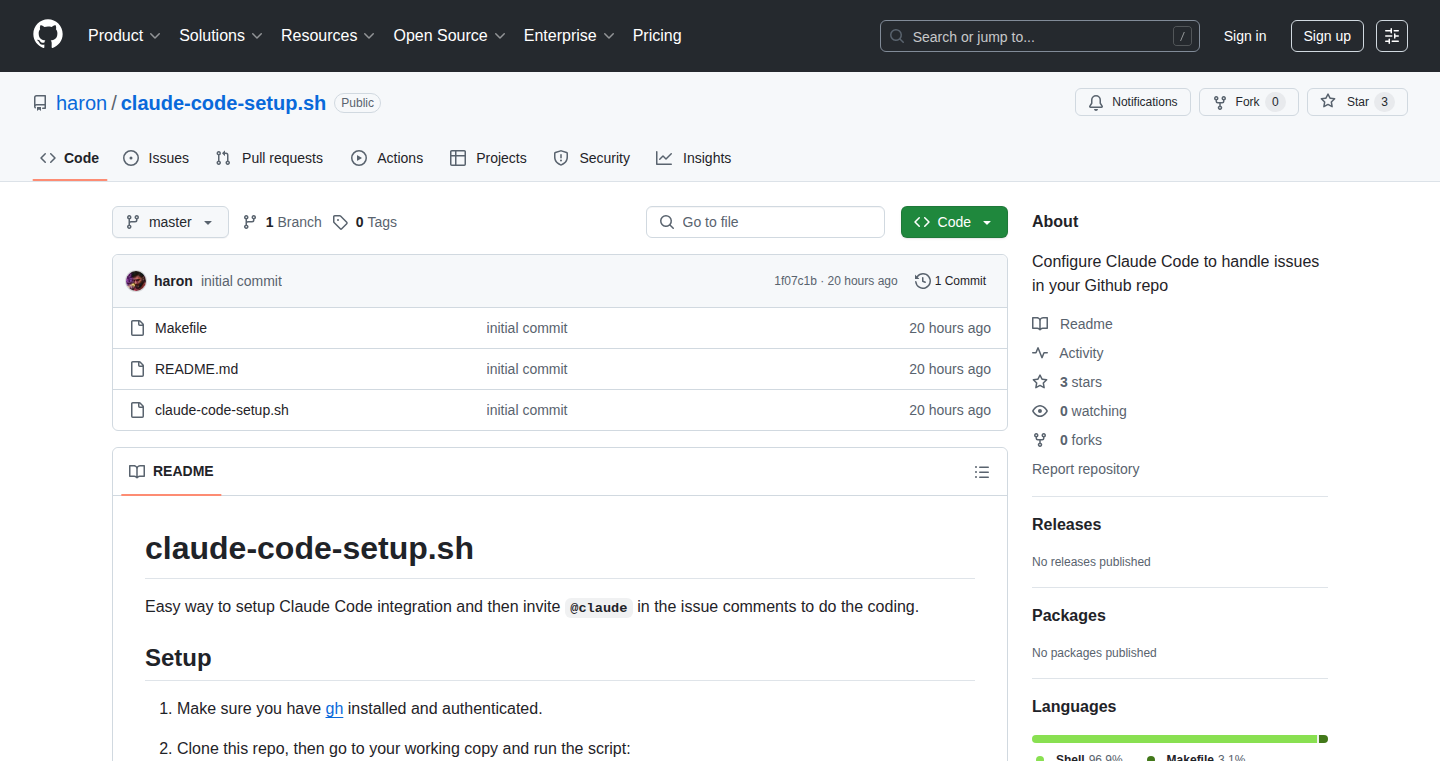Click the eye icon beside 0 watching
Viewport: 1440px width, 761px height.
1040,411
